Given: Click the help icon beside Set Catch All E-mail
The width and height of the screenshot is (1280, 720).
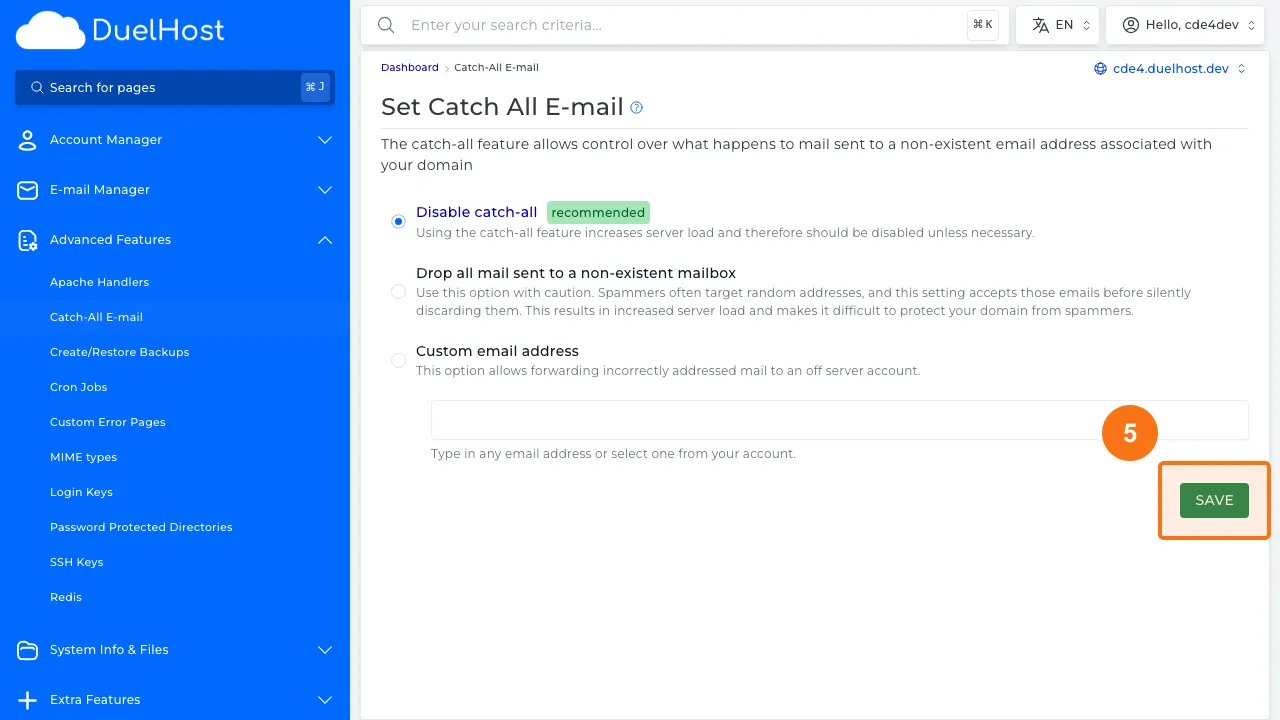Looking at the screenshot, I should coord(636,107).
